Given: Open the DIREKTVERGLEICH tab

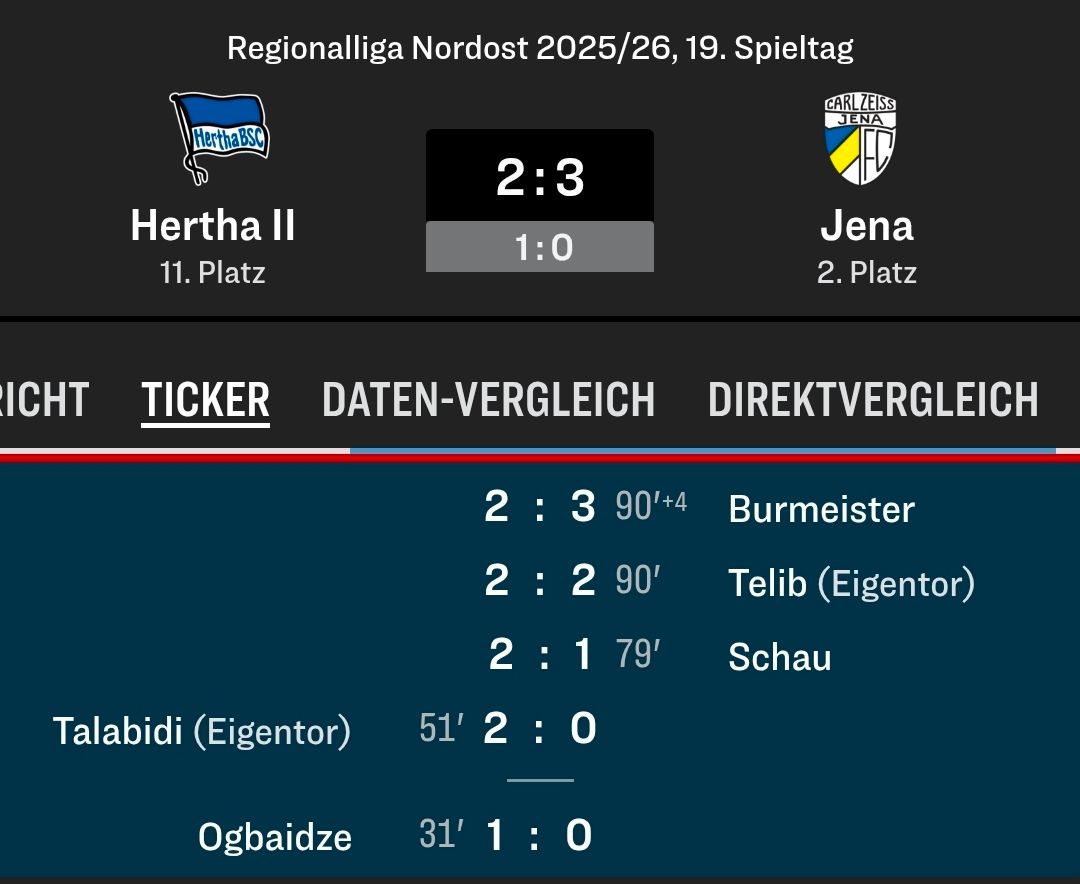Looking at the screenshot, I should pyautogui.click(x=873, y=400).
